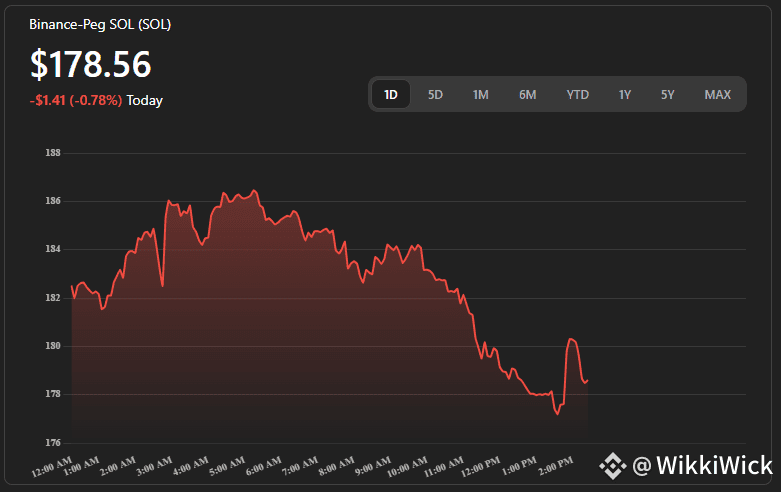
Task: Click the 9:00 AM x-axis label
Action: (x=373, y=466)
